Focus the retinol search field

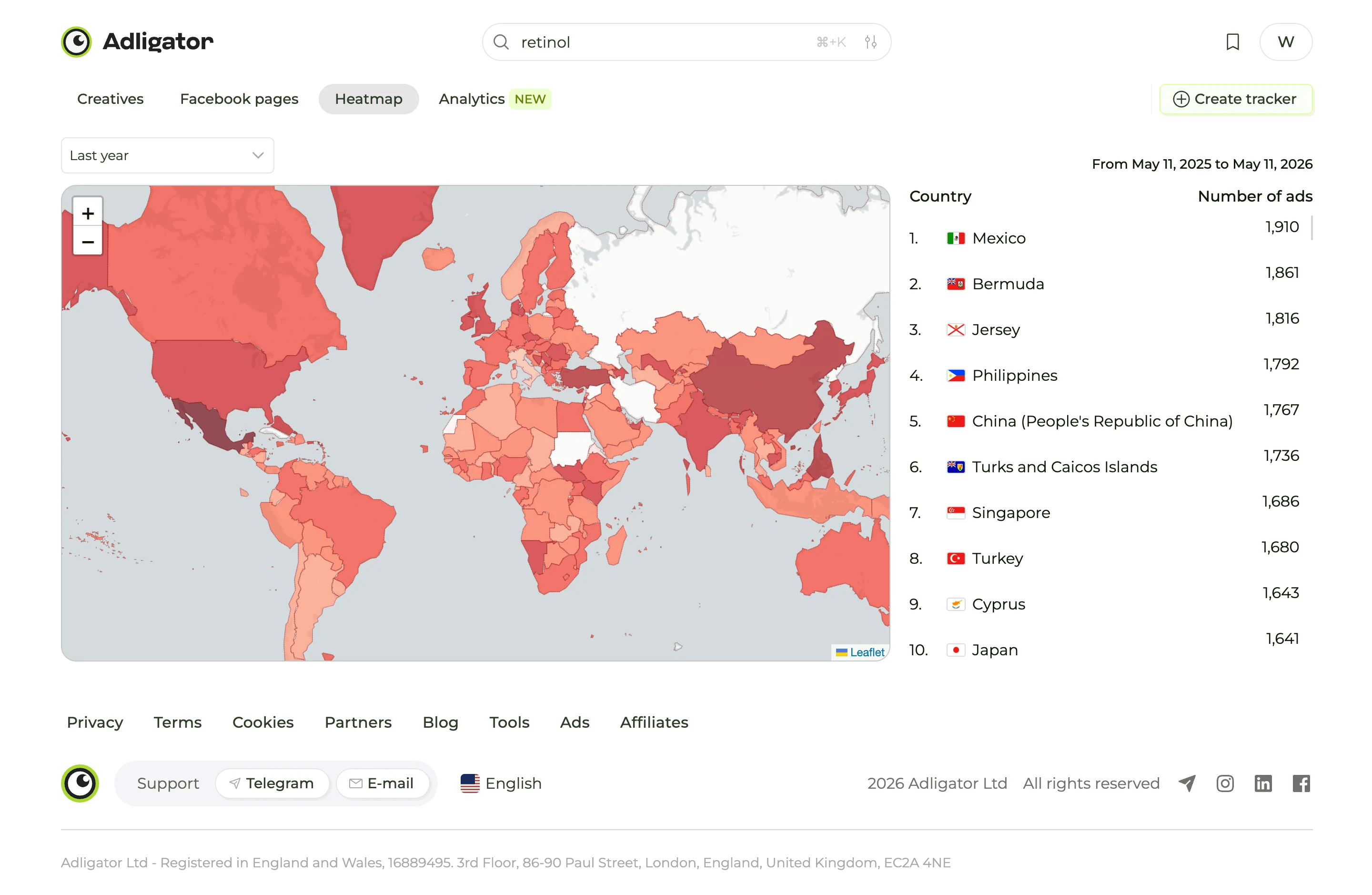click(x=686, y=42)
